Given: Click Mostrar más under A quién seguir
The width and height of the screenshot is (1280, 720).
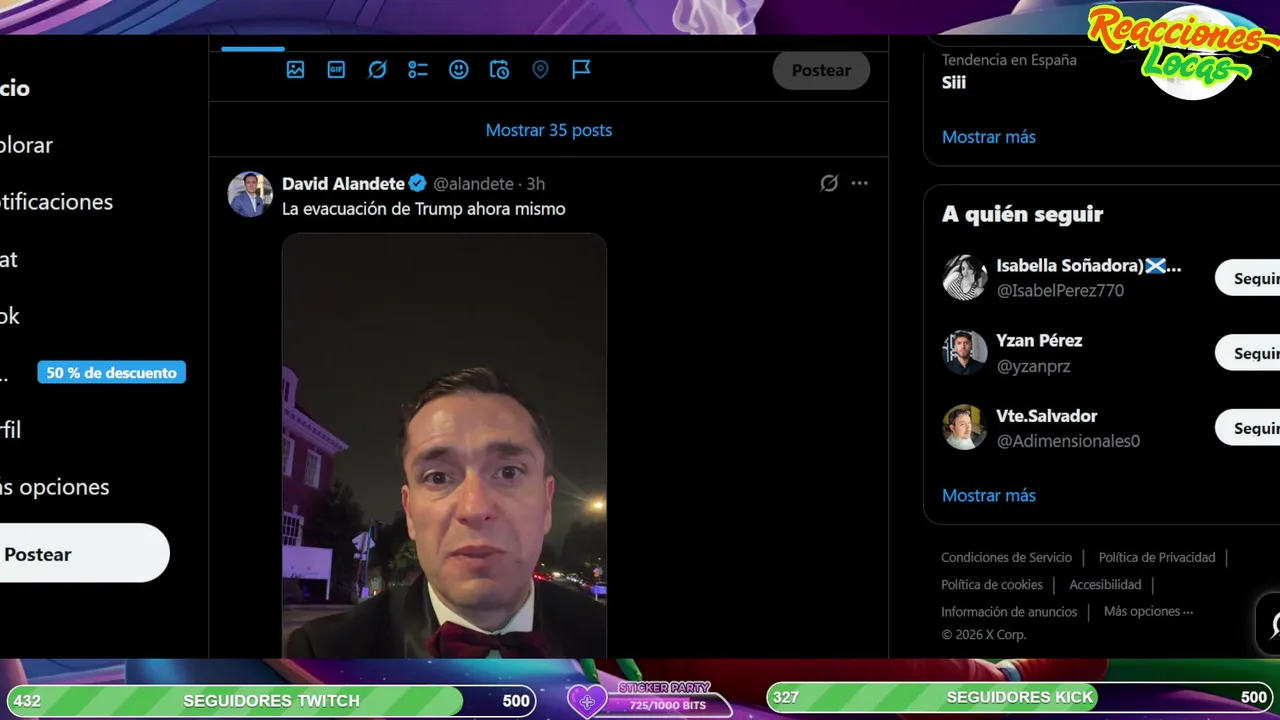Looking at the screenshot, I should (x=988, y=495).
